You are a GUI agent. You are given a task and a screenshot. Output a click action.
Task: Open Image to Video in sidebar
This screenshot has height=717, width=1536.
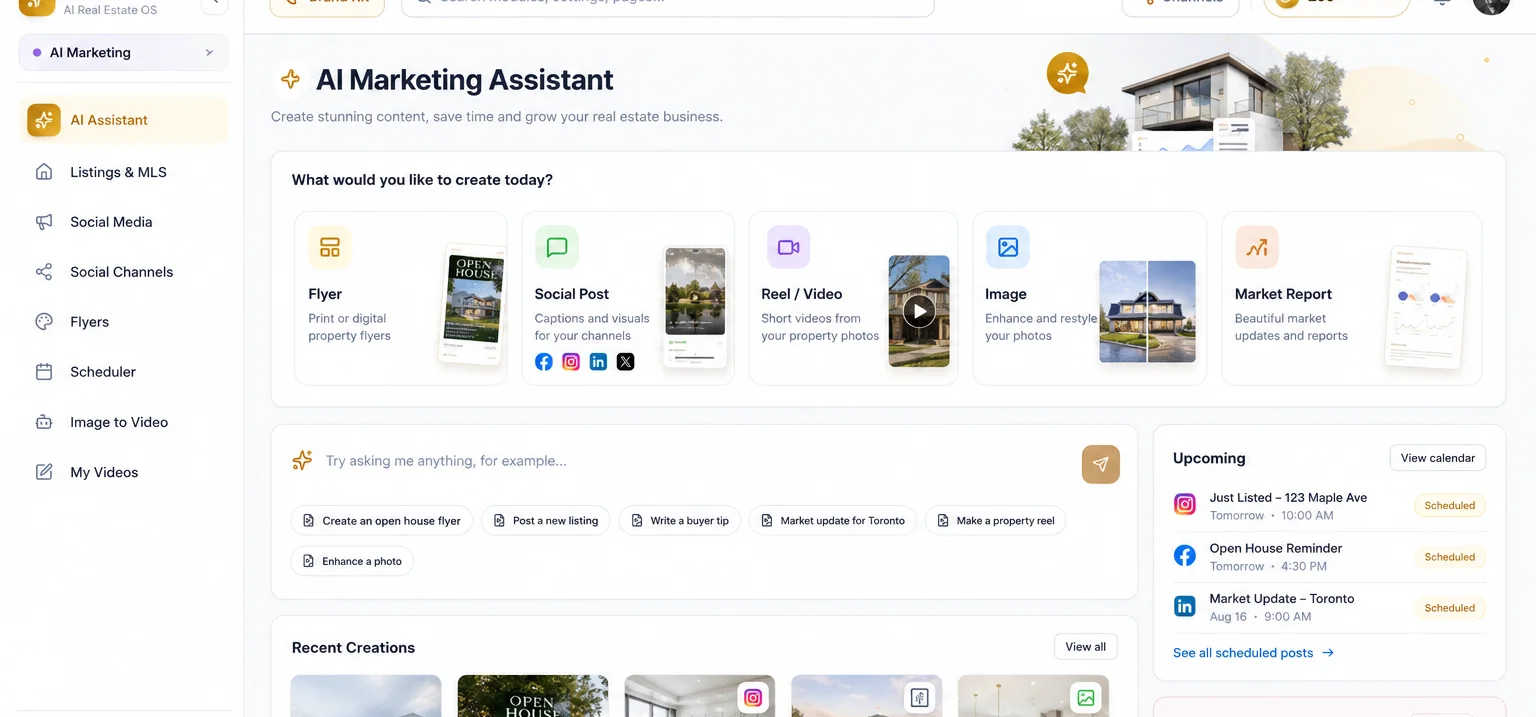[119, 422]
